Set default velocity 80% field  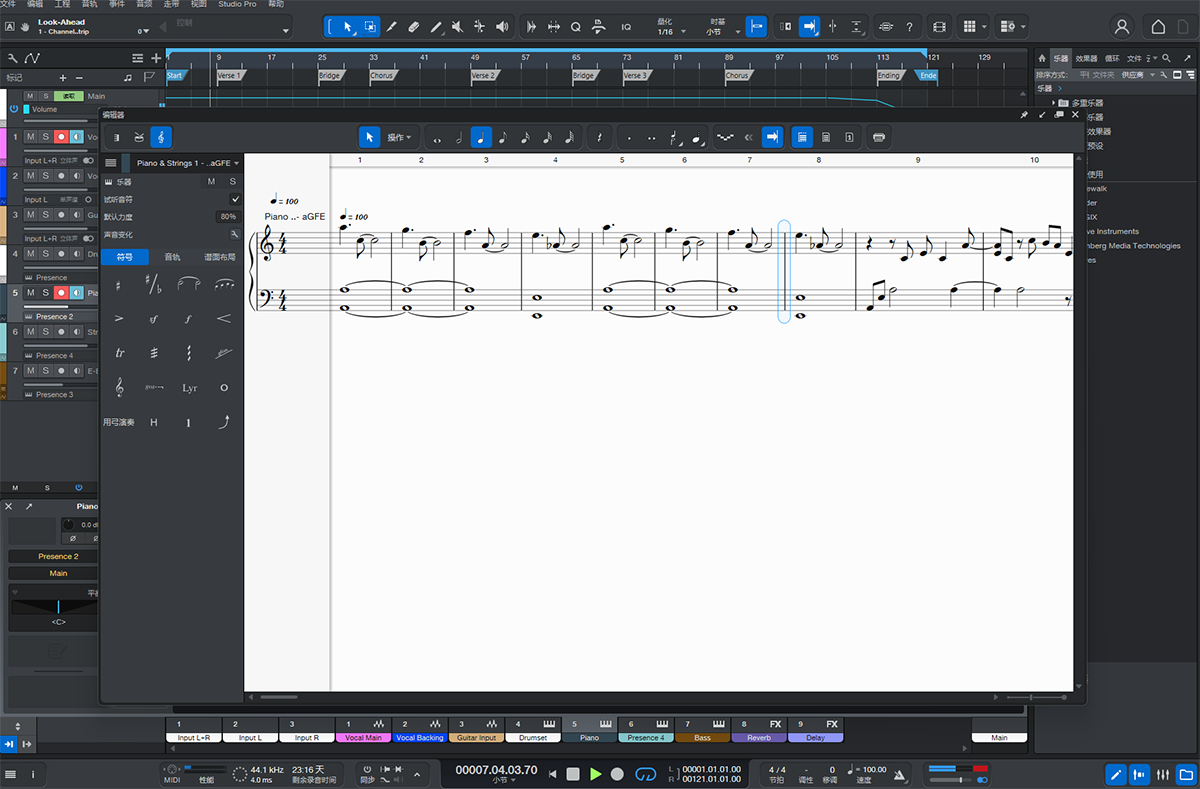tap(228, 217)
